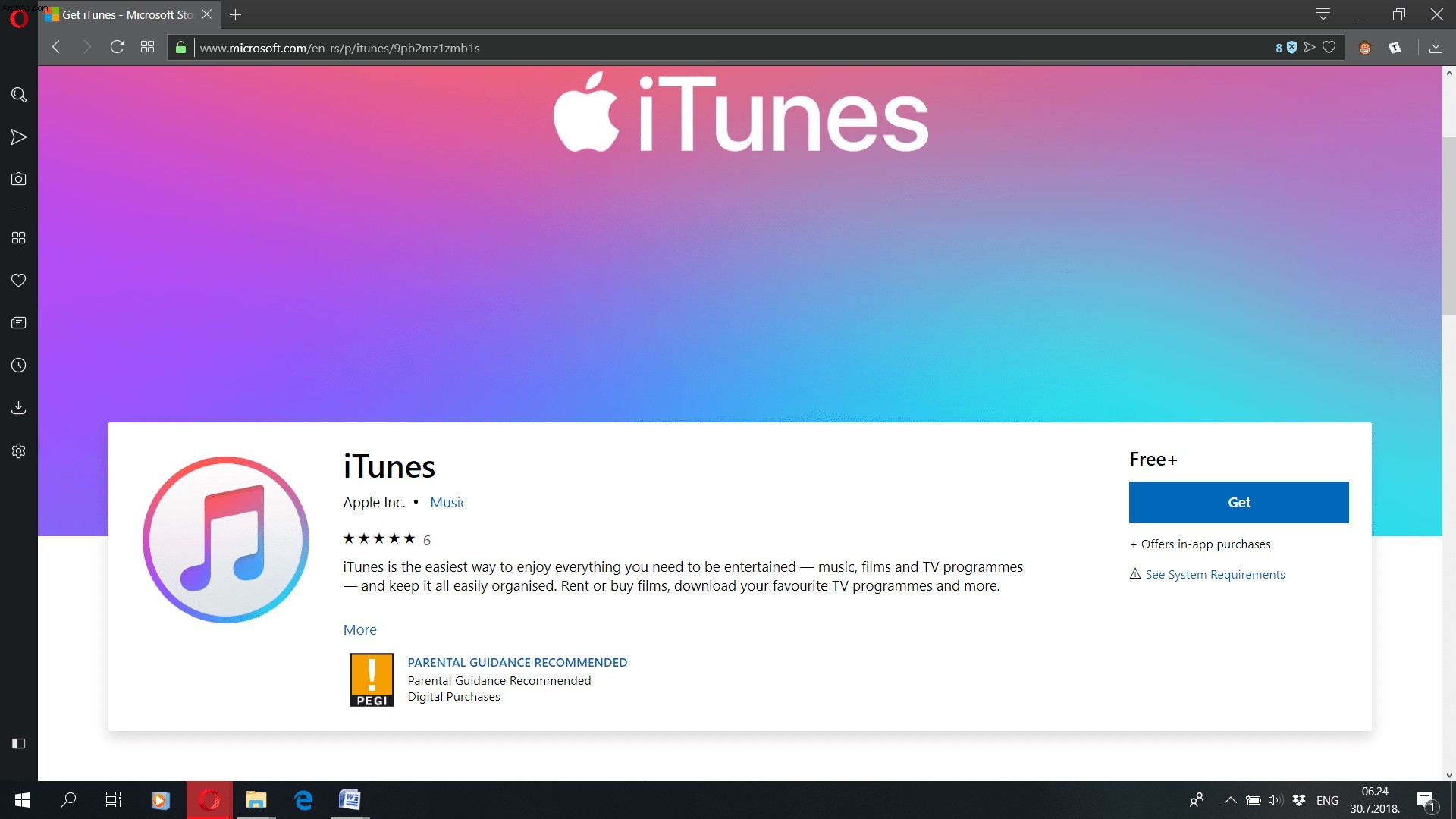Image resolution: width=1456 pixels, height=819 pixels.
Task: Open Opera settings with the gear icon
Action: pyautogui.click(x=19, y=450)
